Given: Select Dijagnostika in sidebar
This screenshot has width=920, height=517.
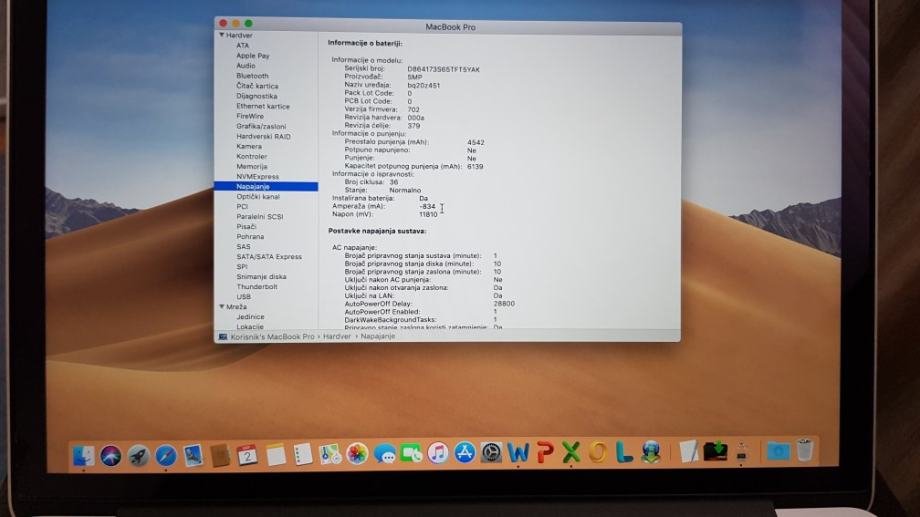Looking at the screenshot, I should pyautogui.click(x=256, y=96).
